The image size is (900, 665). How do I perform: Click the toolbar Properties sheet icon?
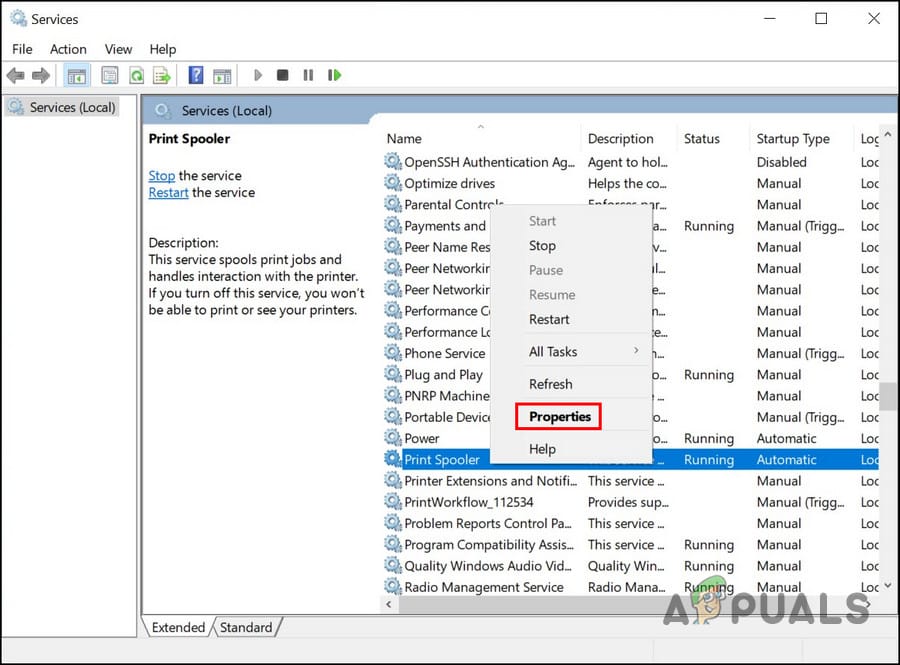click(109, 75)
